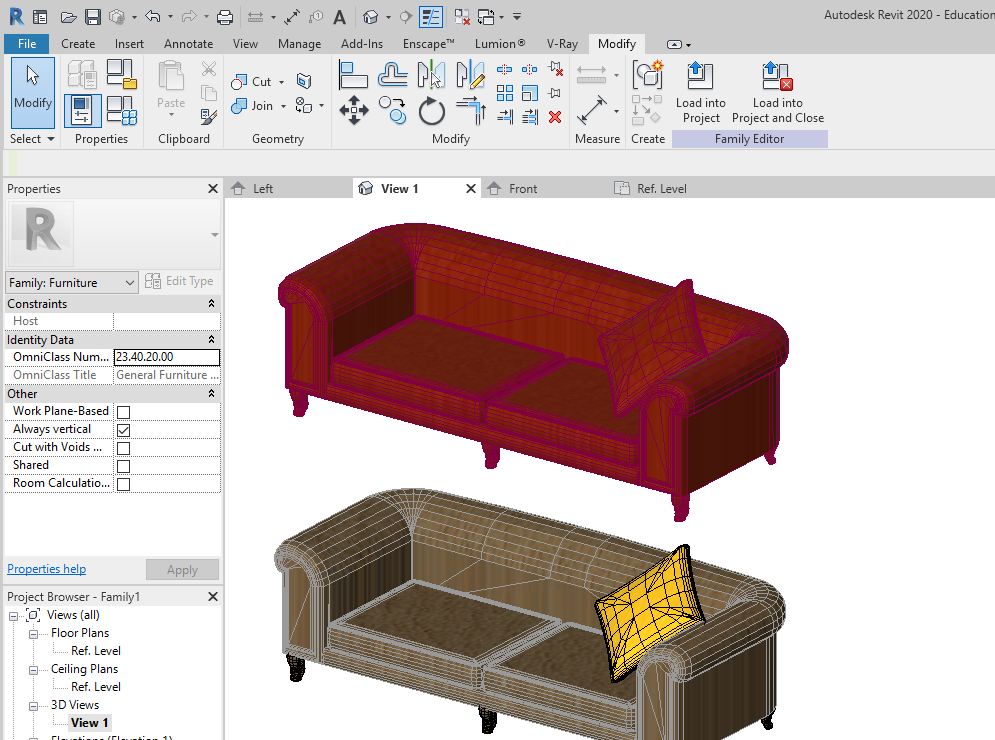
Task: Uncheck the Always vertical checkbox
Action: click(124, 430)
